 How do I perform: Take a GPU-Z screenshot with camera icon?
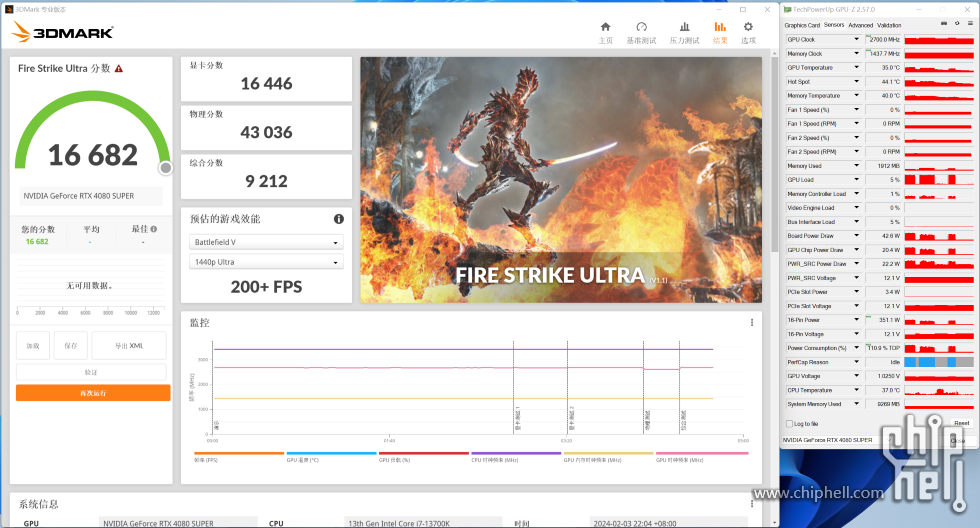pyautogui.click(x=943, y=24)
